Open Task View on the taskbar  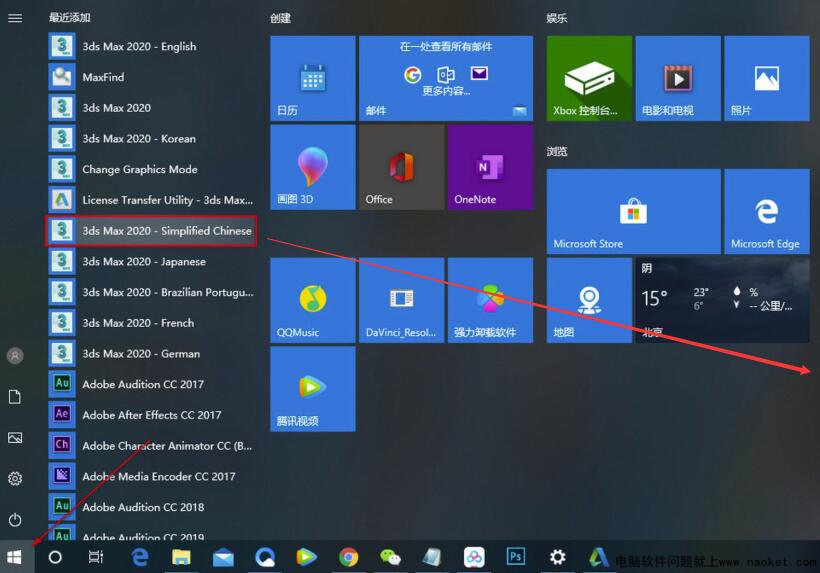96,557
